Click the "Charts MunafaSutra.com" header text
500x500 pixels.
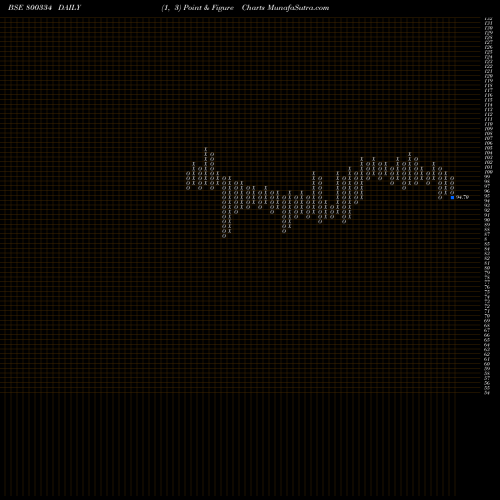pos(285,8)
